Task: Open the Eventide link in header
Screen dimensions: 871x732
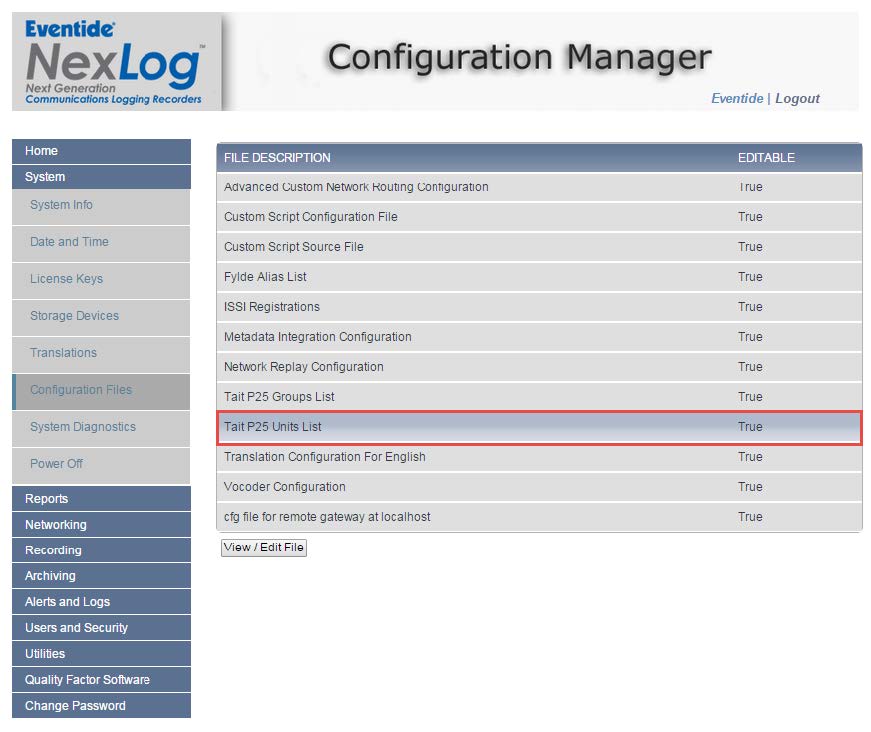Action: (736, 98)
